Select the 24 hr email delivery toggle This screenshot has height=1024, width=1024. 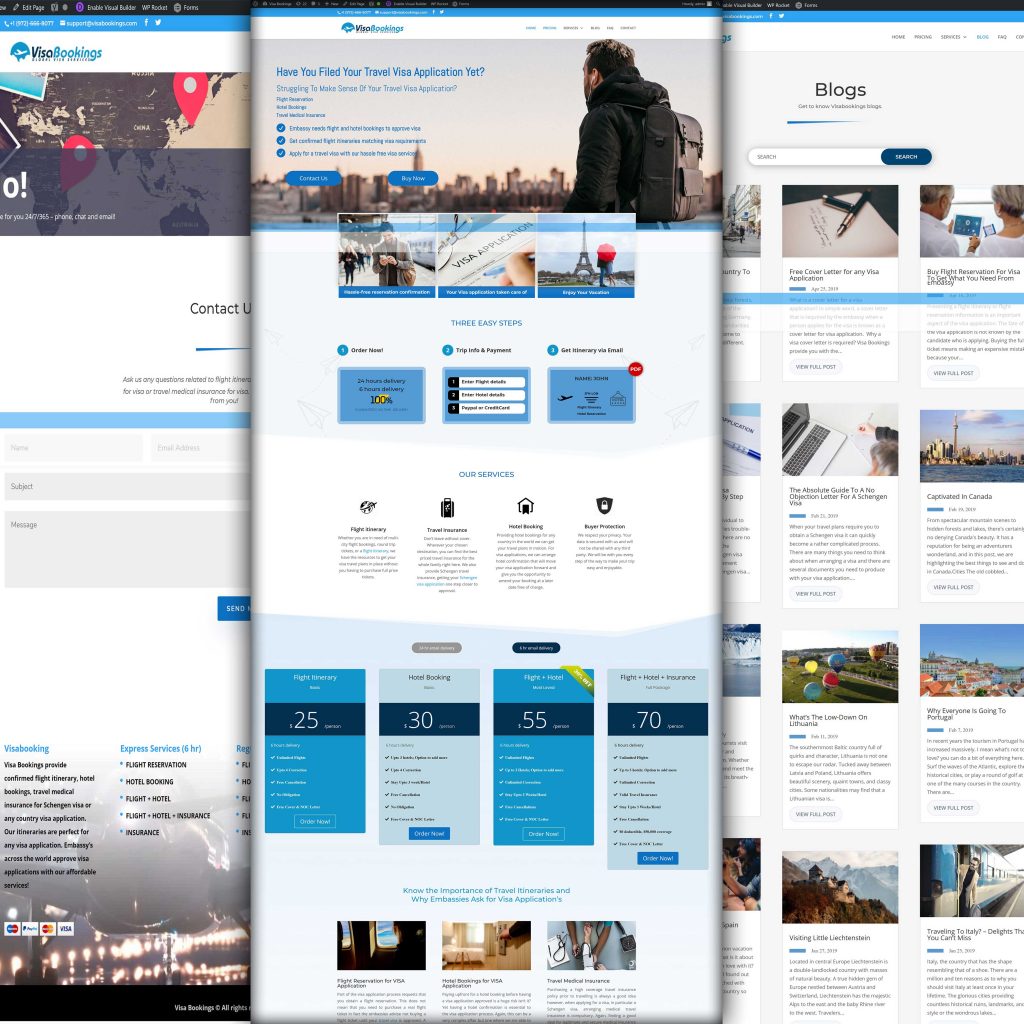[436, 648]
